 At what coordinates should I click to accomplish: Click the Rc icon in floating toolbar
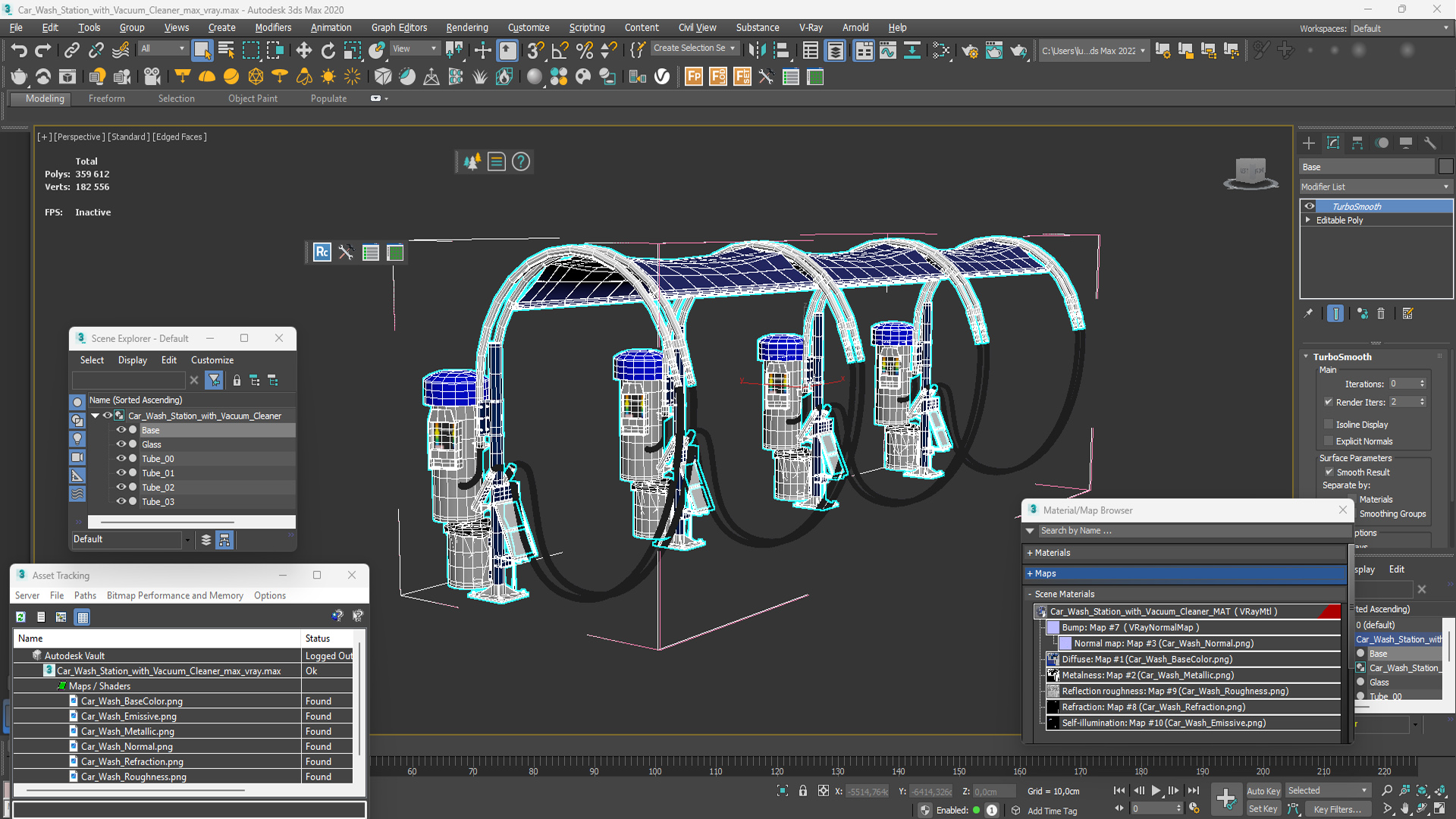[x=322, y=253]
